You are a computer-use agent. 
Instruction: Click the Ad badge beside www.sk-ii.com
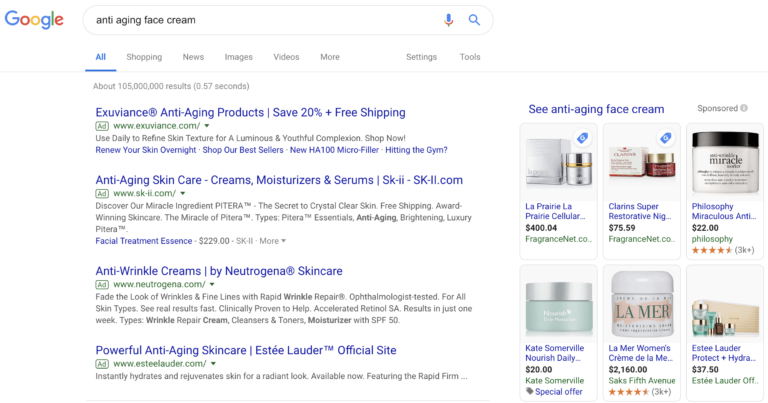coord(102,193)
